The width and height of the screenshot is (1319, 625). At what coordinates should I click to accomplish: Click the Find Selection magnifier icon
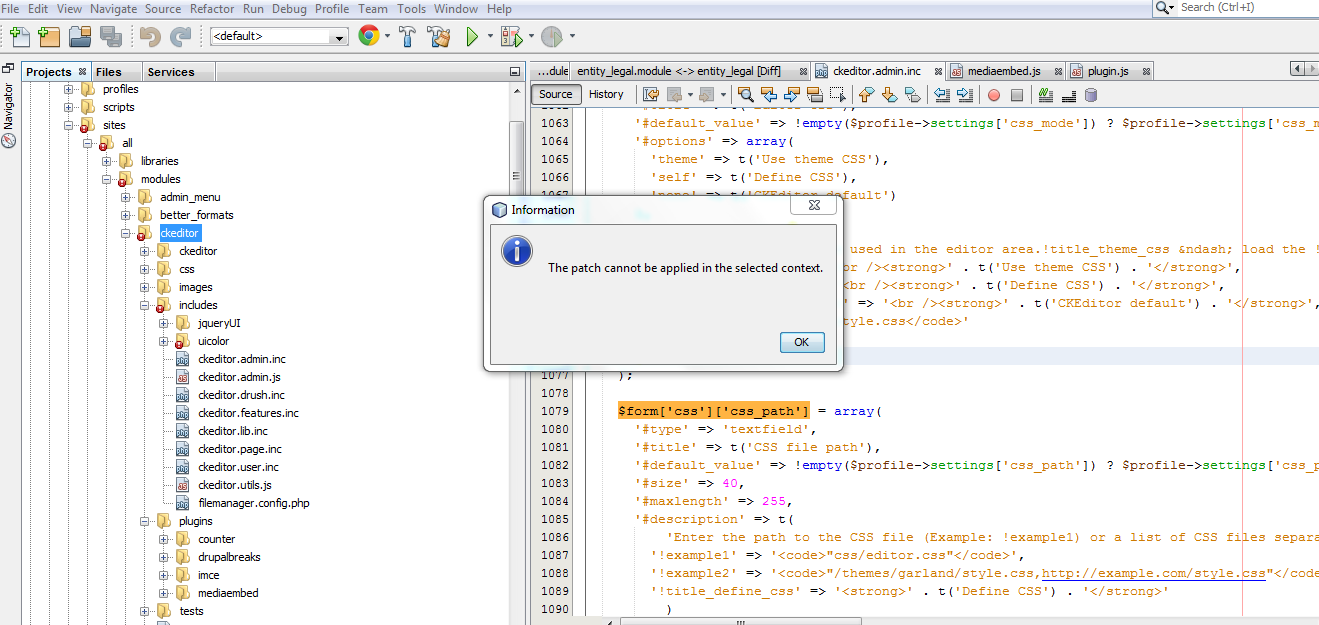[745, 95]
